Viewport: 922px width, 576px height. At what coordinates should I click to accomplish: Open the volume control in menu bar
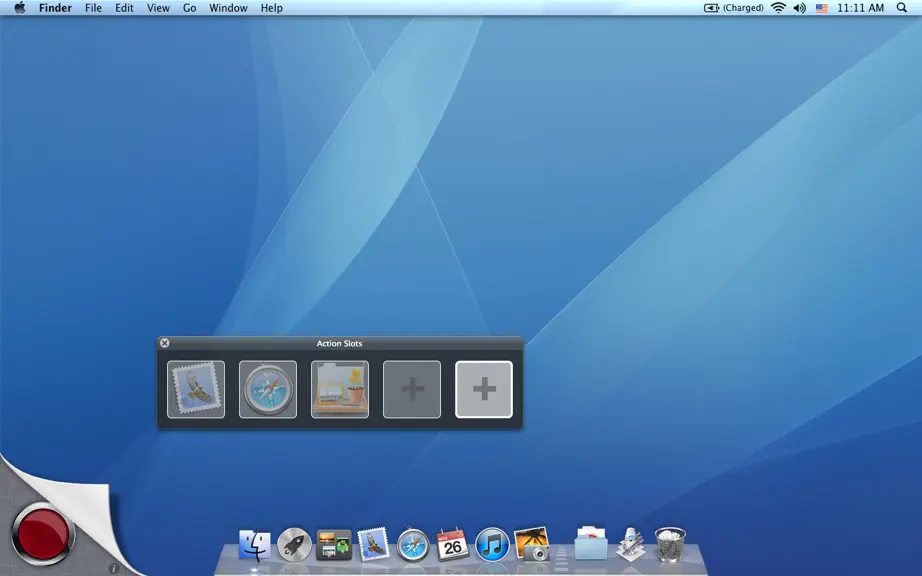pos(800,8)
